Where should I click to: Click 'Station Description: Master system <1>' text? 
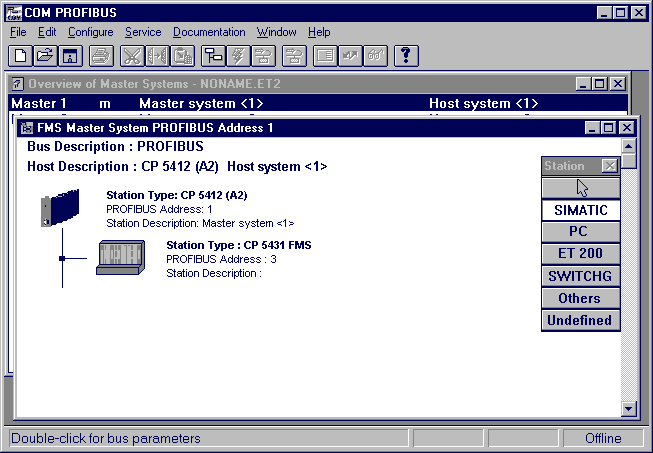[x=200, y=223]
